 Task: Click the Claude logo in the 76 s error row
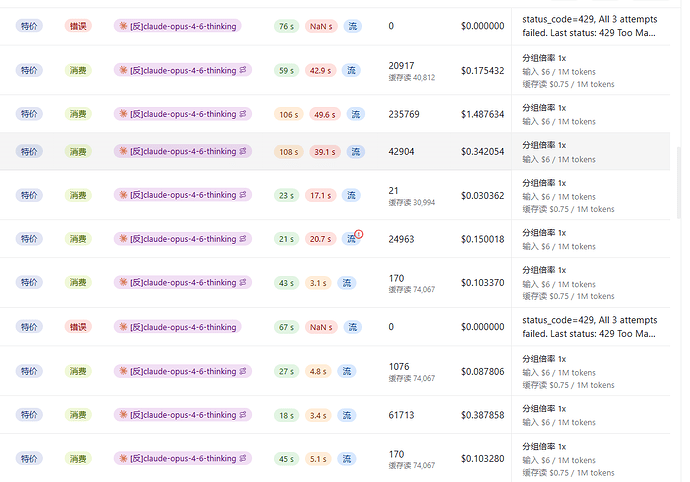pyautogui.click(x=123, y=26)
